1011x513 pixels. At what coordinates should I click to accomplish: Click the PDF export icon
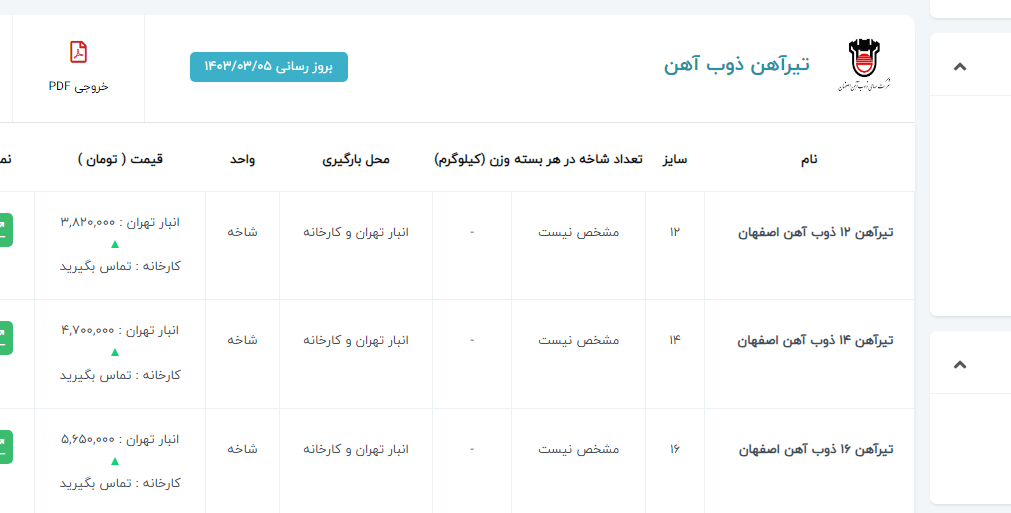pos(78,52)
